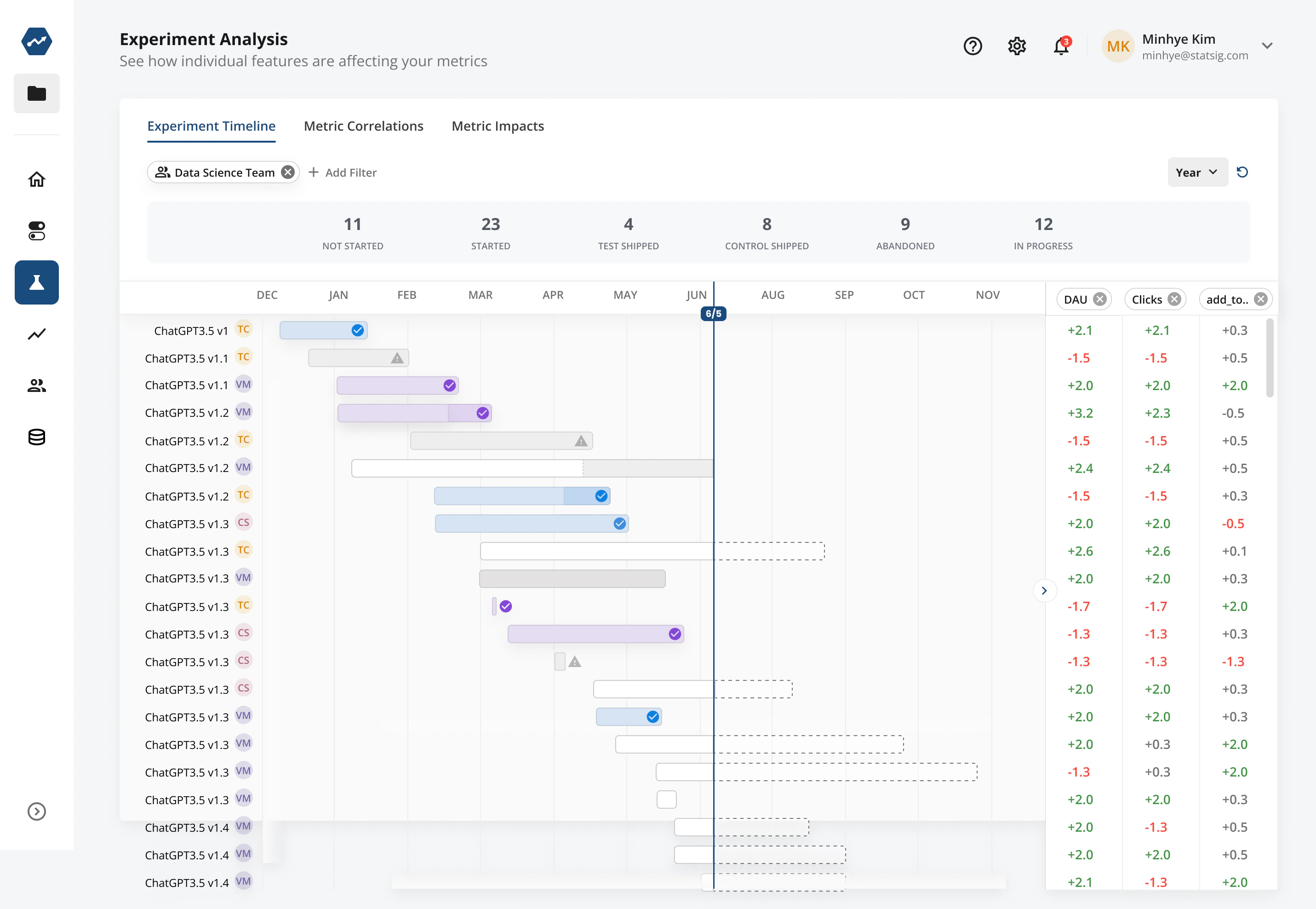The width and height of the screenshot is (1316, 909).
Task: Open the help question-mark icon
Action: 973,46
